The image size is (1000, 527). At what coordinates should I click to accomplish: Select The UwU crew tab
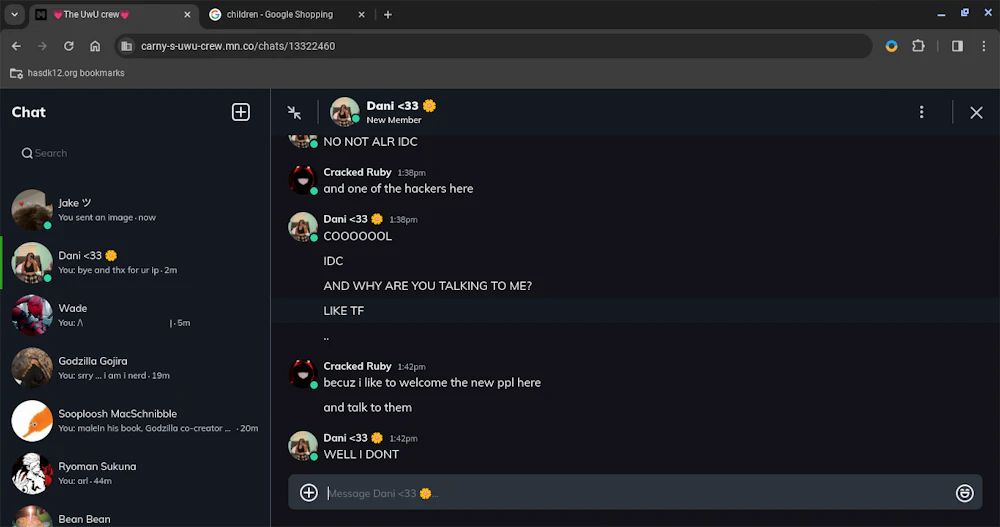click(x=114, y=15)
